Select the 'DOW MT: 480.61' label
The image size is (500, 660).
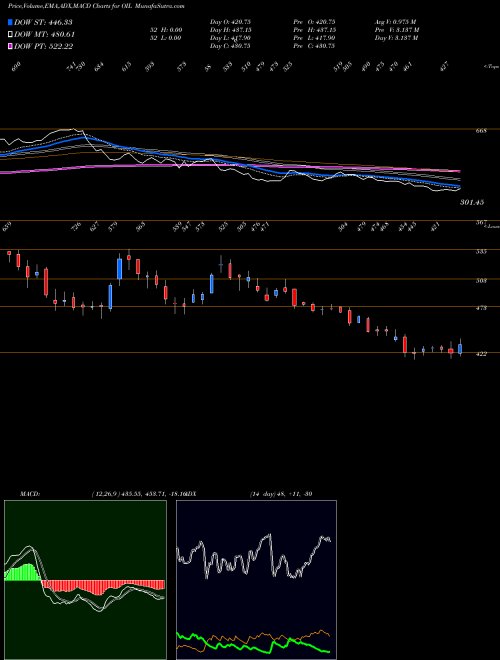click(x=44, y=35)
